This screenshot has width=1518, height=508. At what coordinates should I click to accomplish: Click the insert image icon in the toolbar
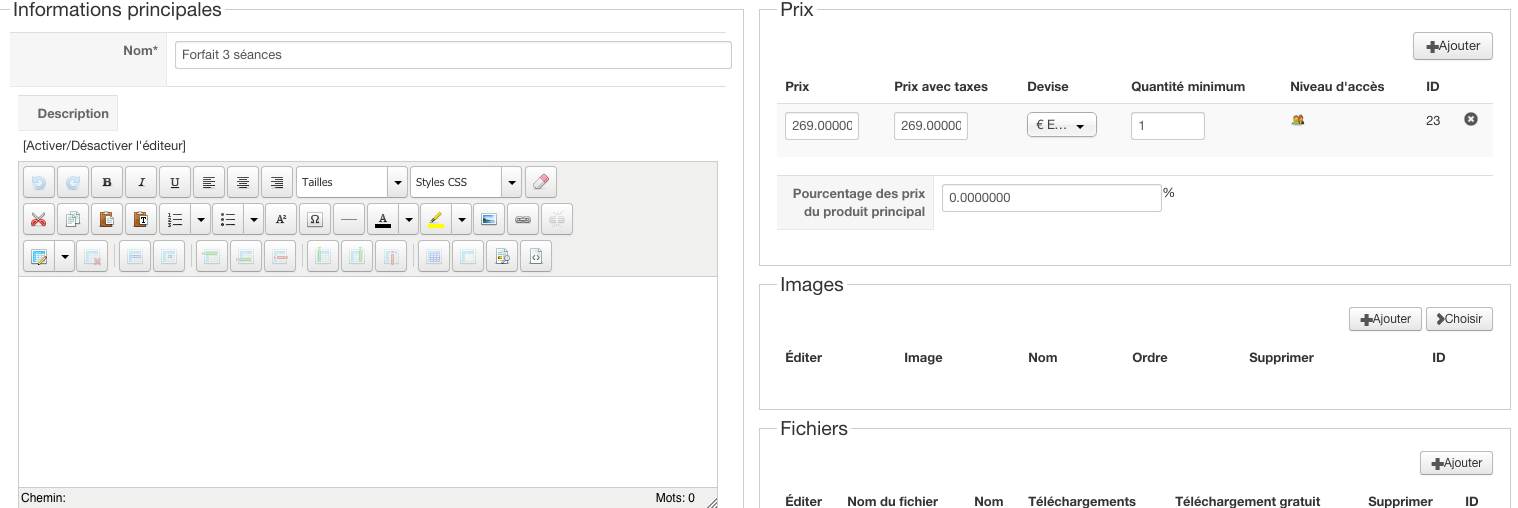(x=489, y=220)
